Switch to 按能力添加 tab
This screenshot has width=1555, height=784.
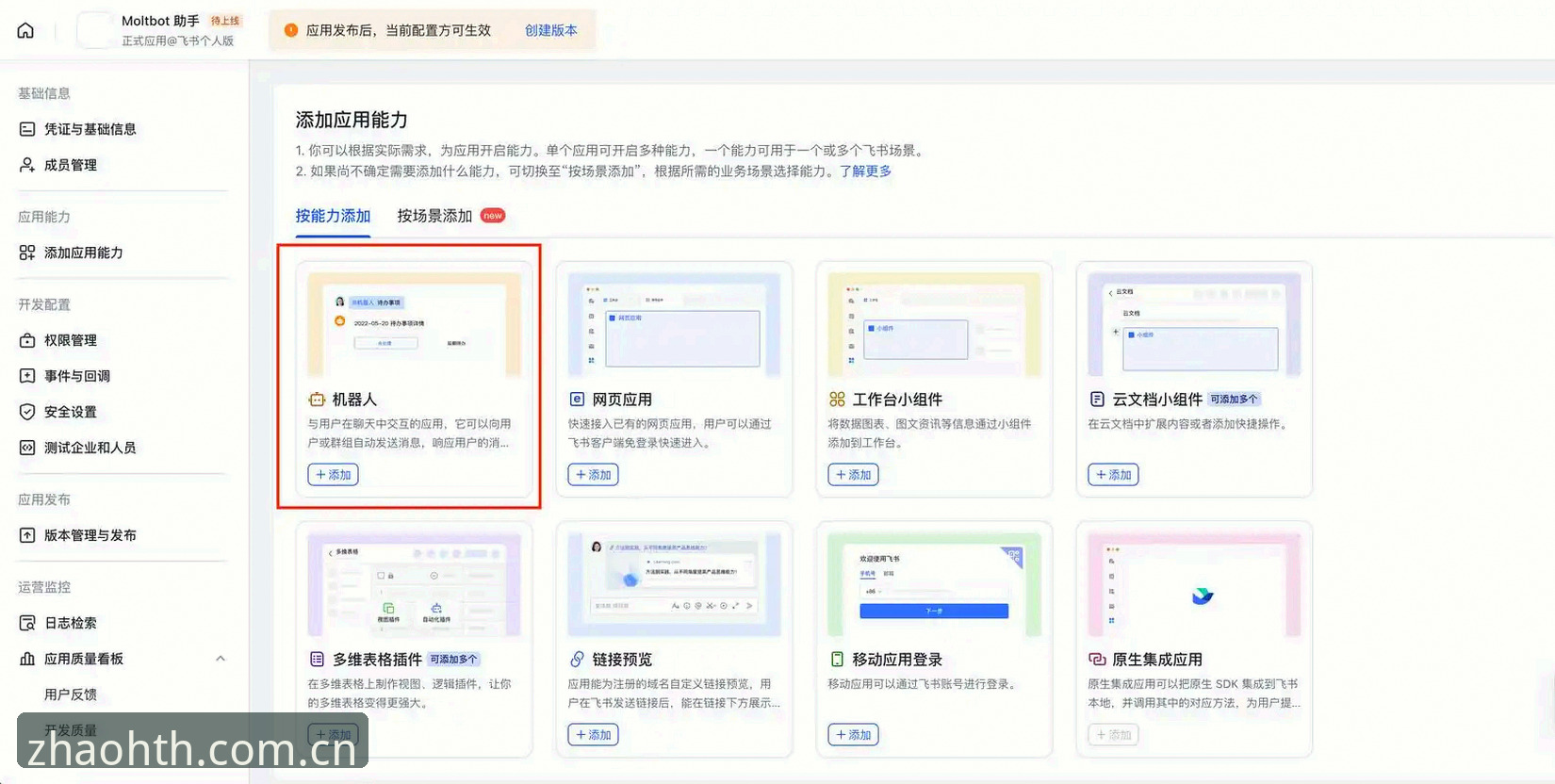pyautogui.click(x=333, y=216)
